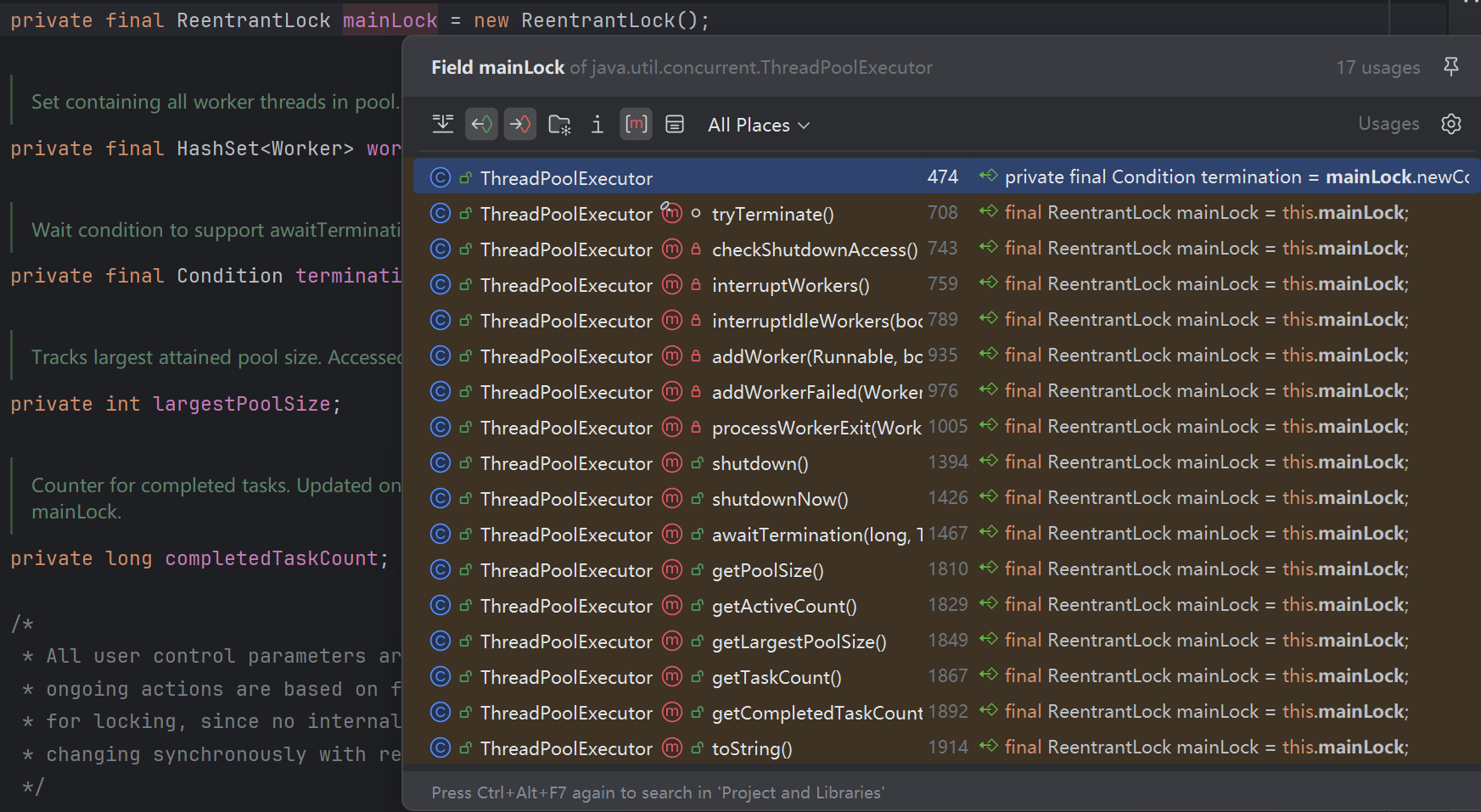This screenshot has width=1481, height=812.
Task: Pin the usages popup with pin icon
Action: (x=1451, y=66)
